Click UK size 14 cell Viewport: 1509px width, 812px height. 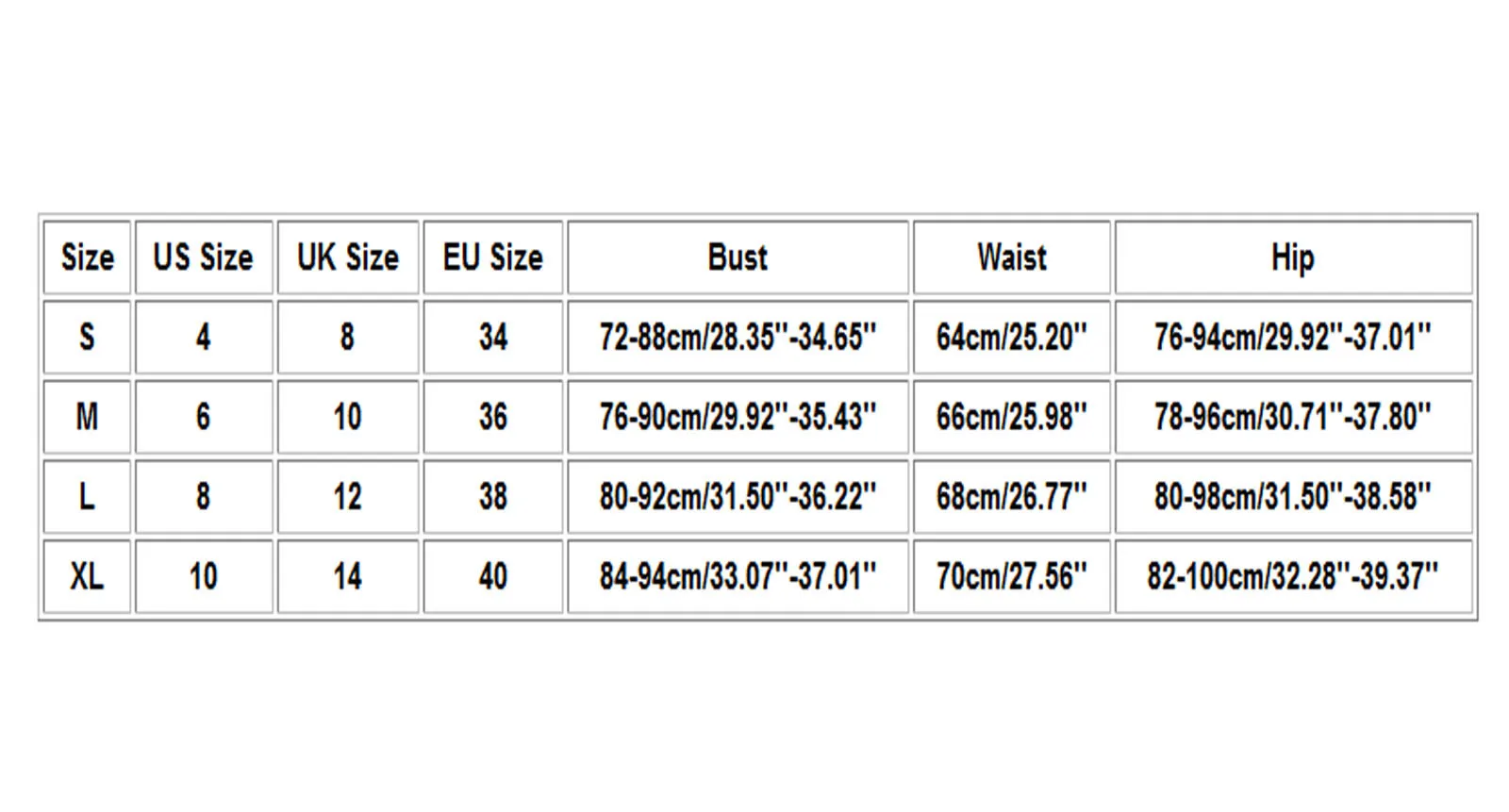[348, 576]
